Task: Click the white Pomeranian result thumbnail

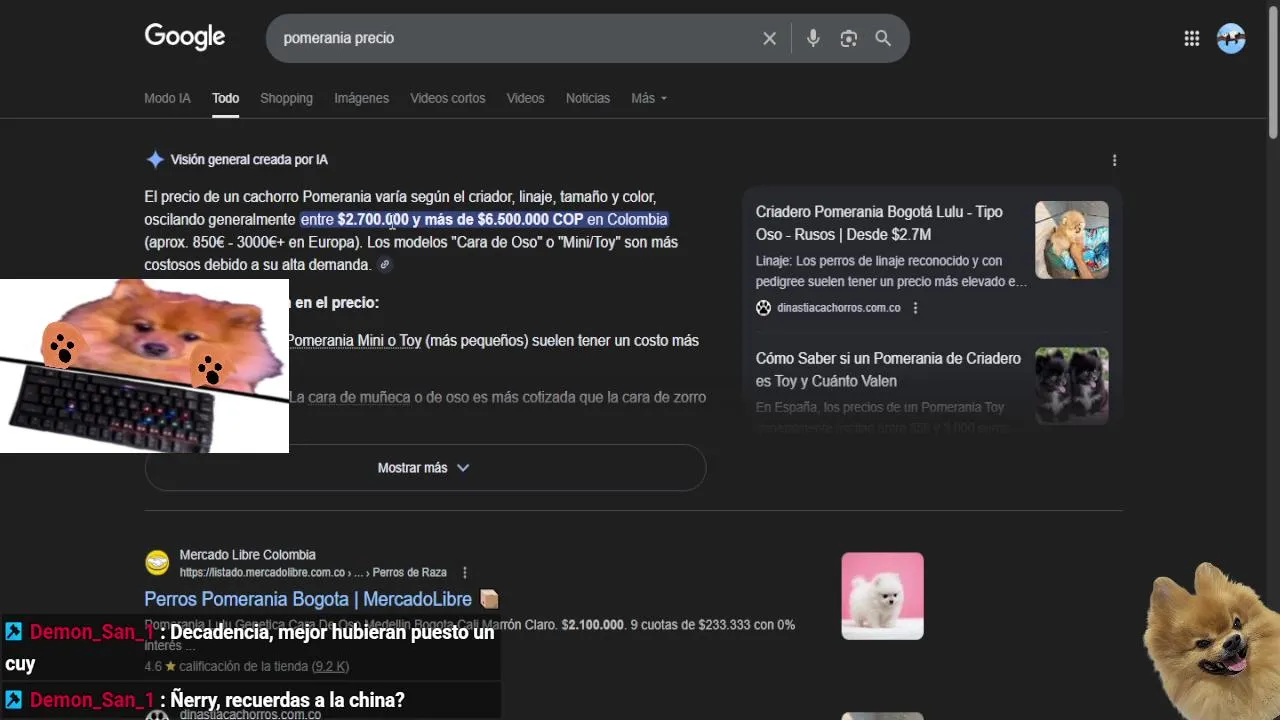Action: pyautogui.click(x=882, y=596)
